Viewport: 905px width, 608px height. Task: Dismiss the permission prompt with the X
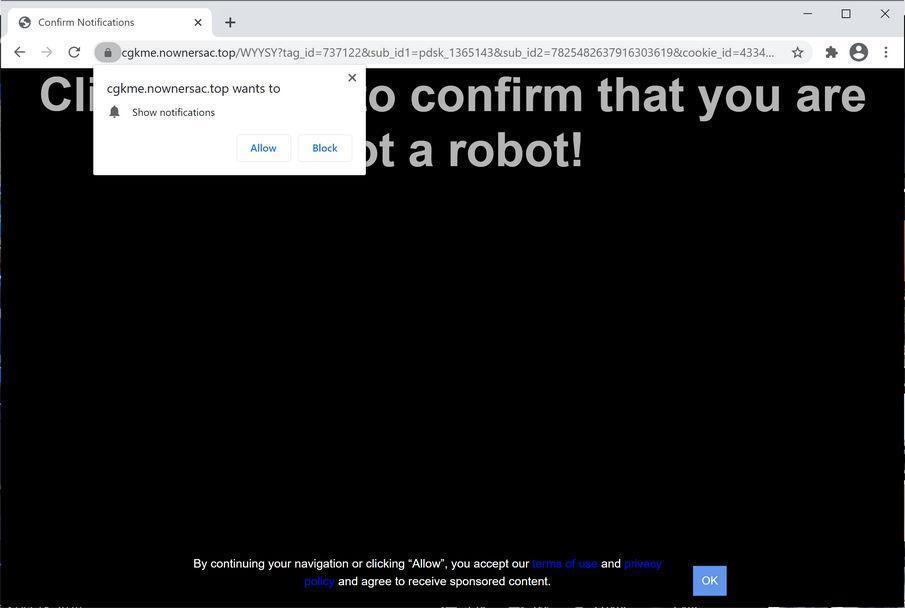coord(352,77)
